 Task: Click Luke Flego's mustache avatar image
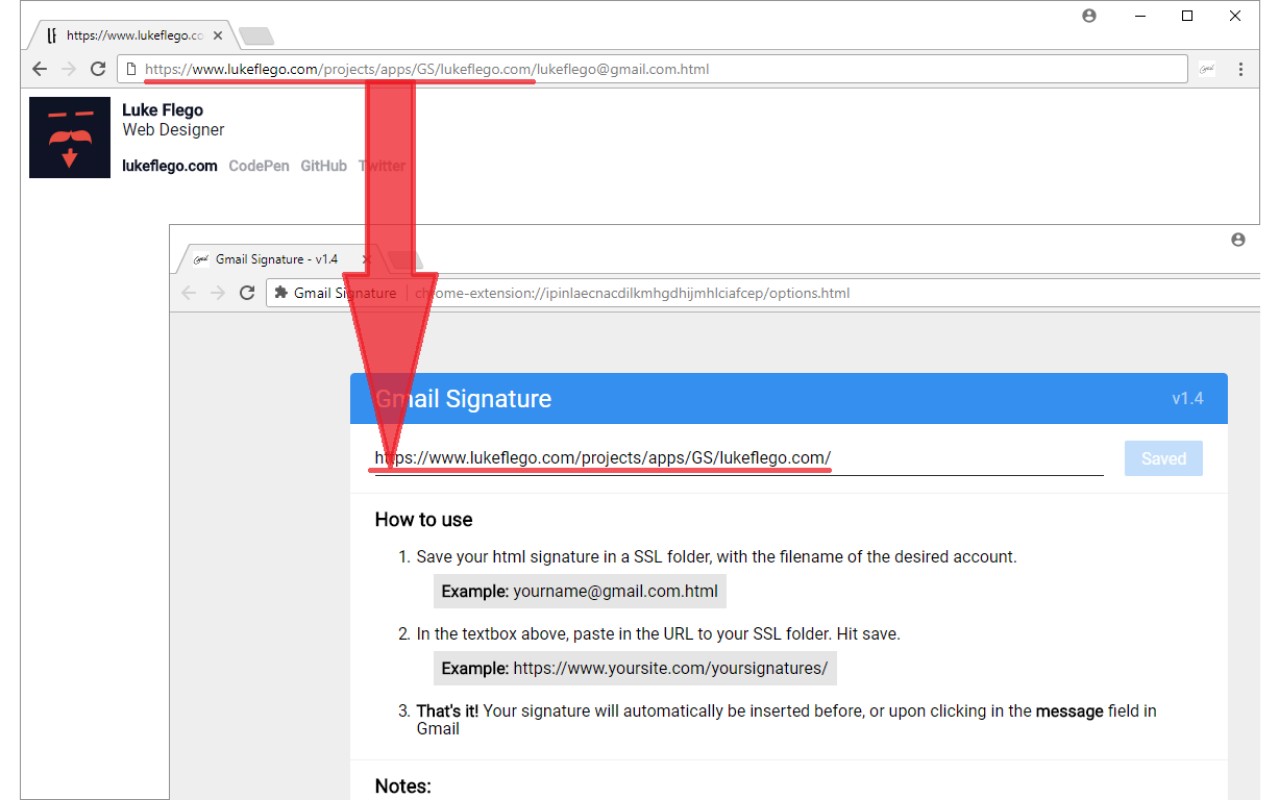(x=70, y=138)
